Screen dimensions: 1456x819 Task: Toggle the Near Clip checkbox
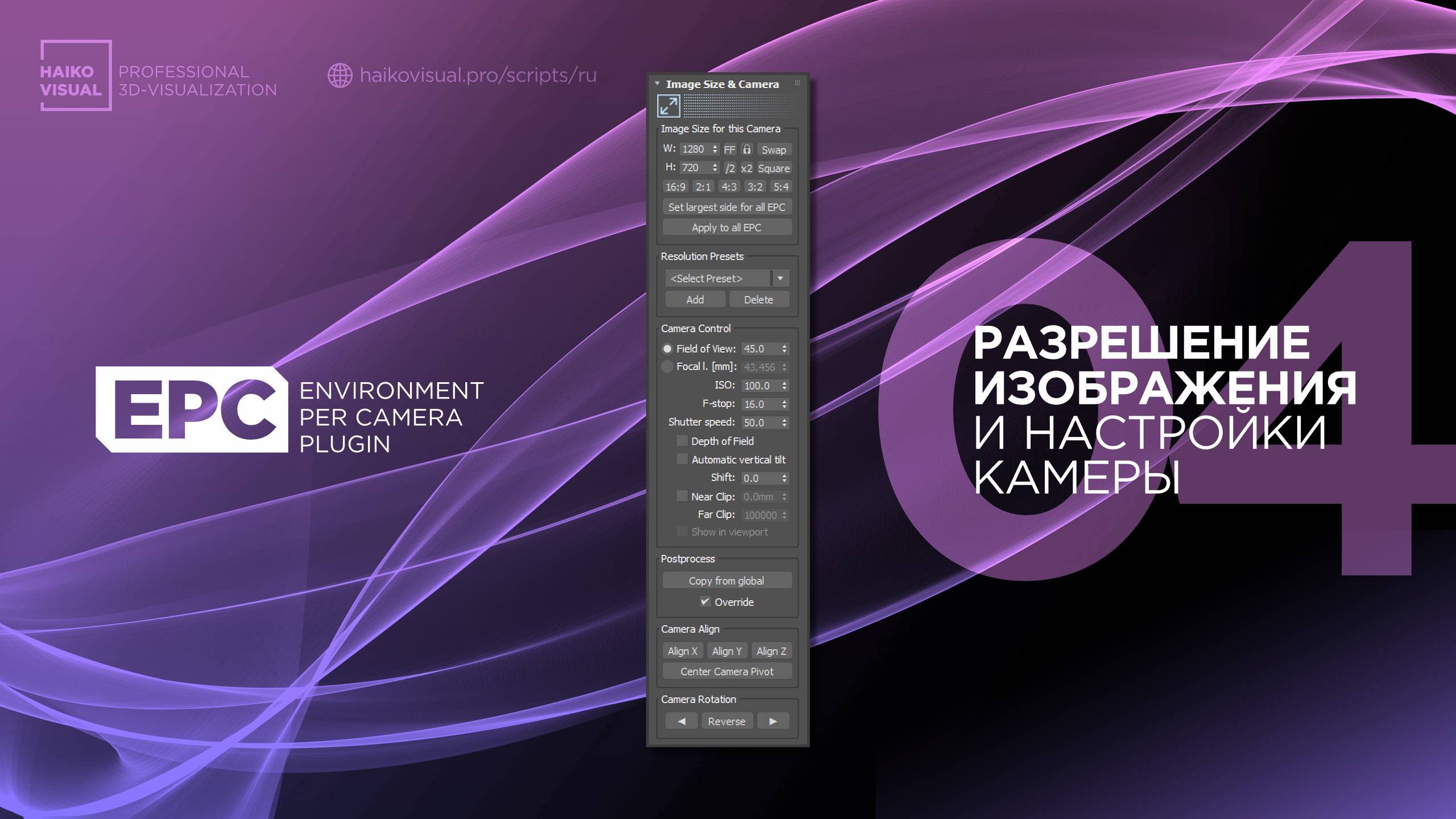point(682,497)
